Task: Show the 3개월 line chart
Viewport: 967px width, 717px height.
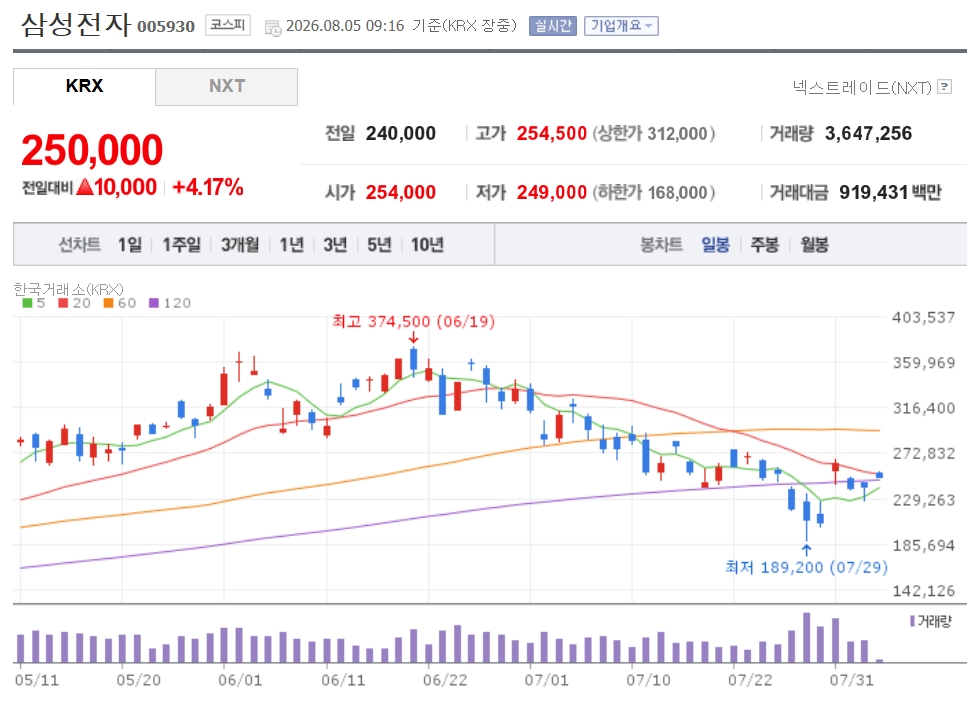Action: tap(240, 245)
